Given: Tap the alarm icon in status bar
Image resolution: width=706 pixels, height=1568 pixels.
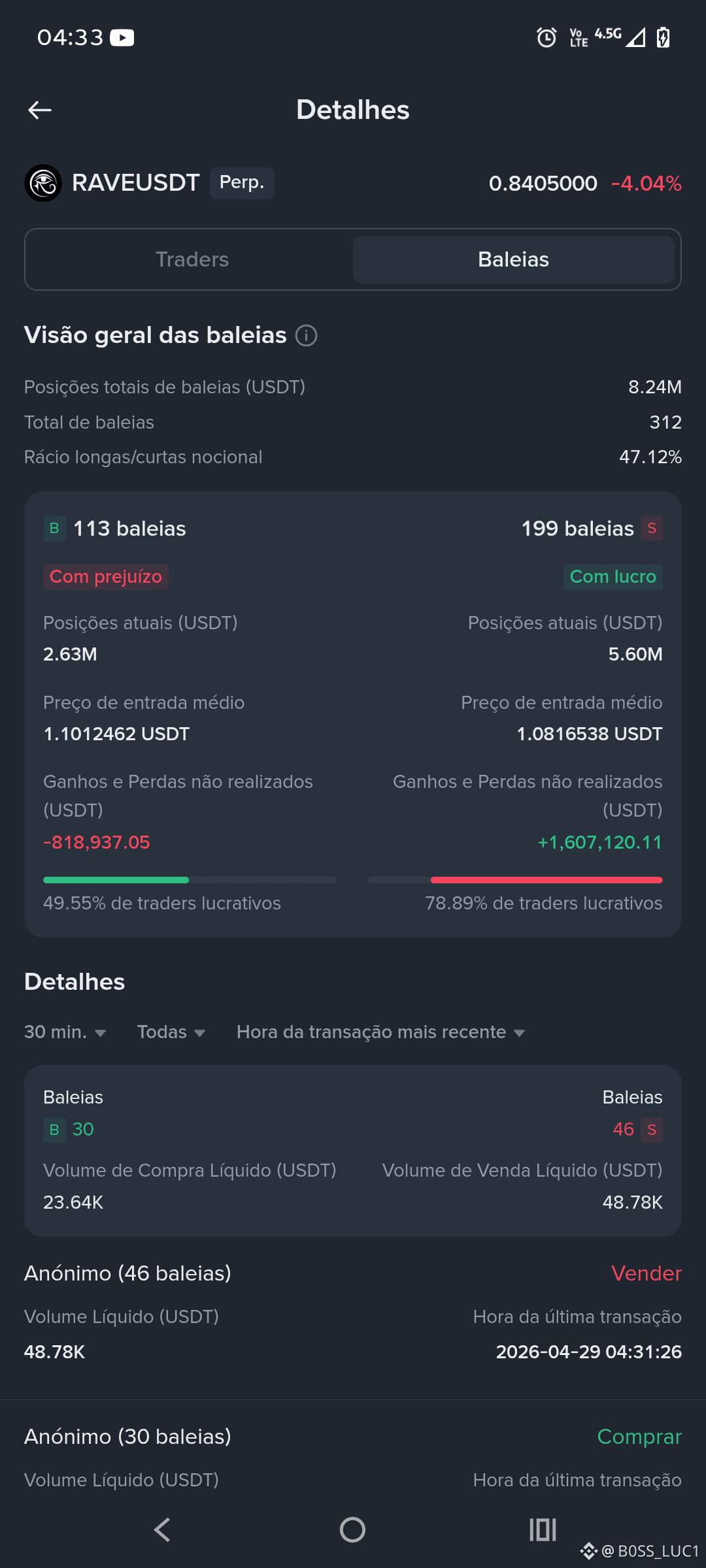Looking at the screenshot, I should pyautogui.click(x=546, y=37).
